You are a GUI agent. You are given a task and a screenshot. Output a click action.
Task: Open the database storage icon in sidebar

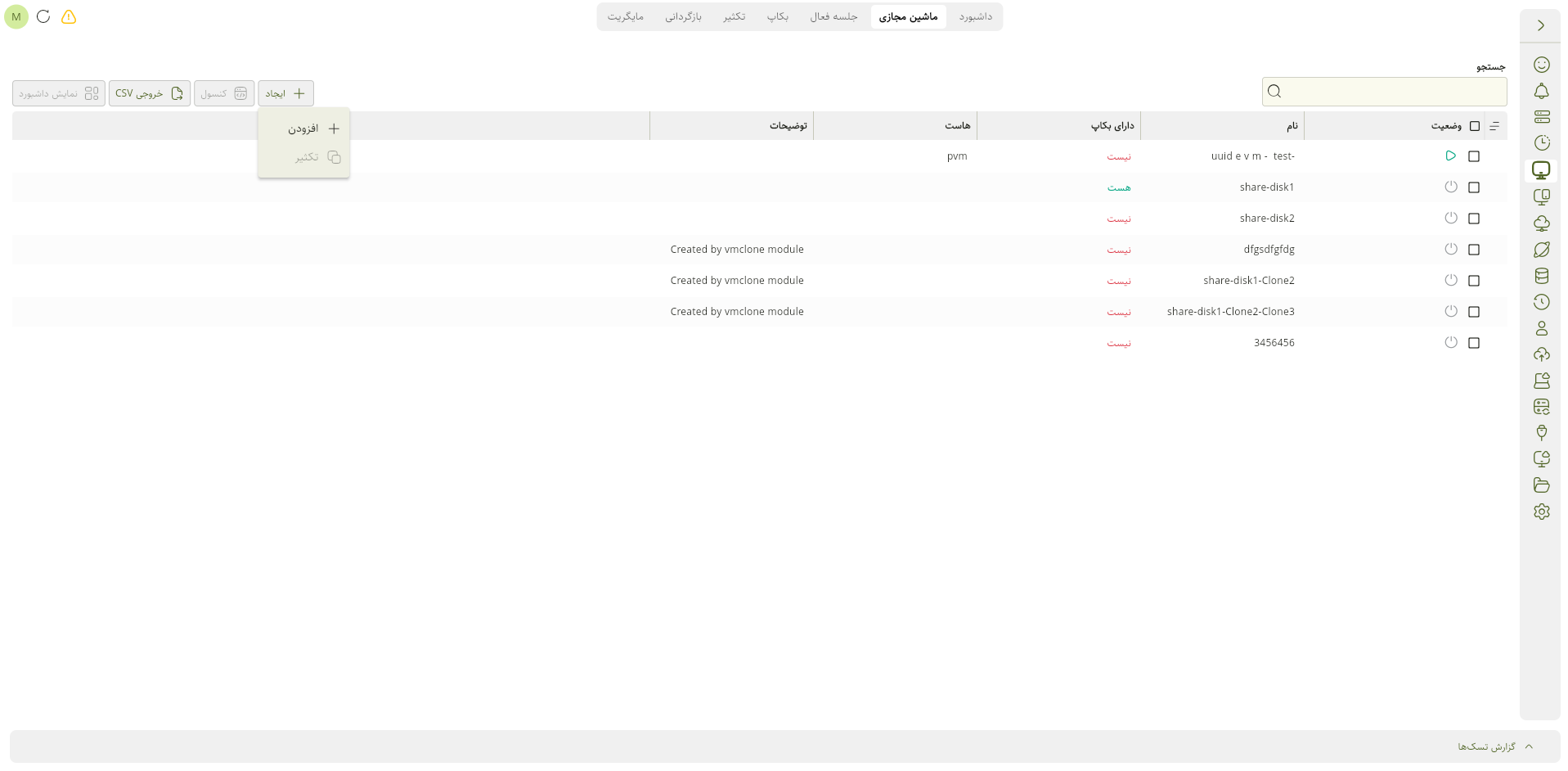1541,276
